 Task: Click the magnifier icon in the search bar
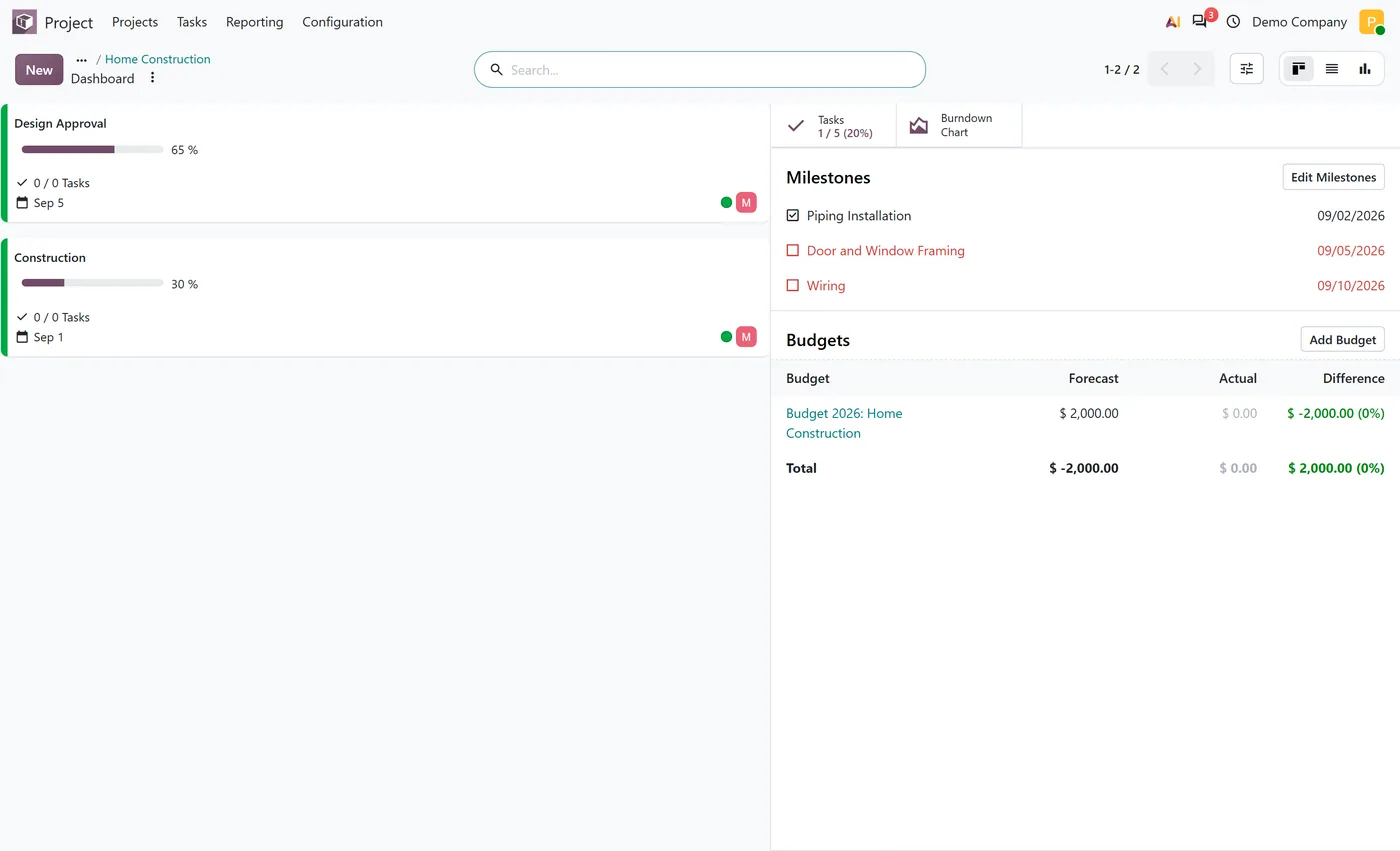coord(496,70)
